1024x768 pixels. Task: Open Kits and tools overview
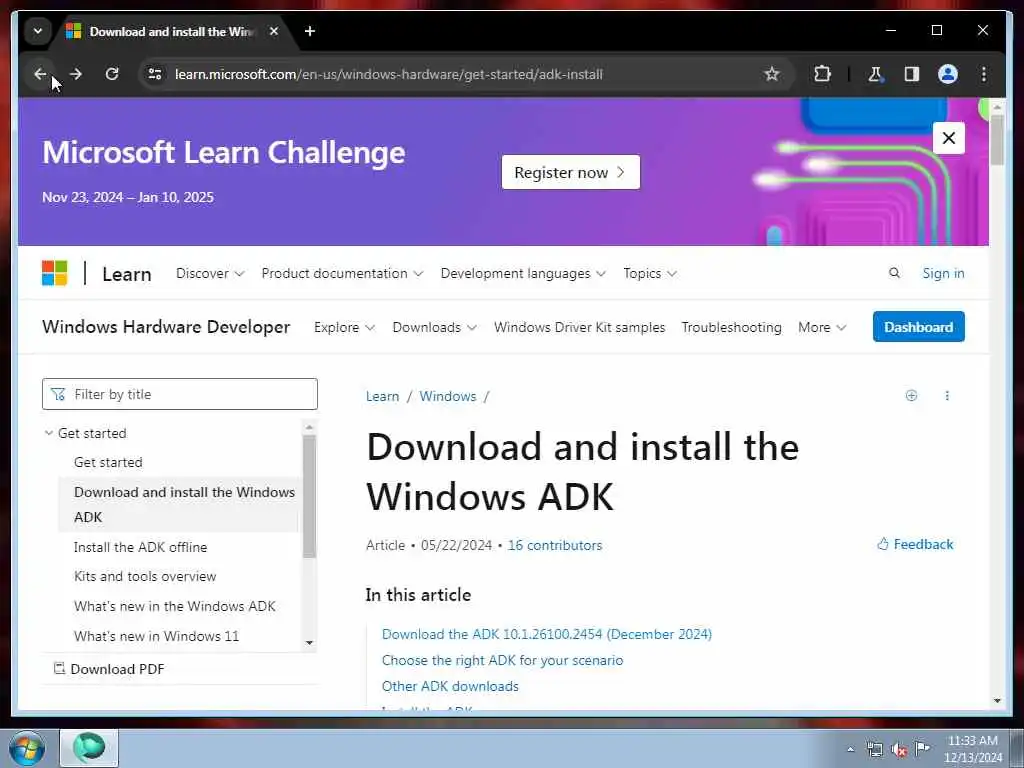tap(145, 577)
